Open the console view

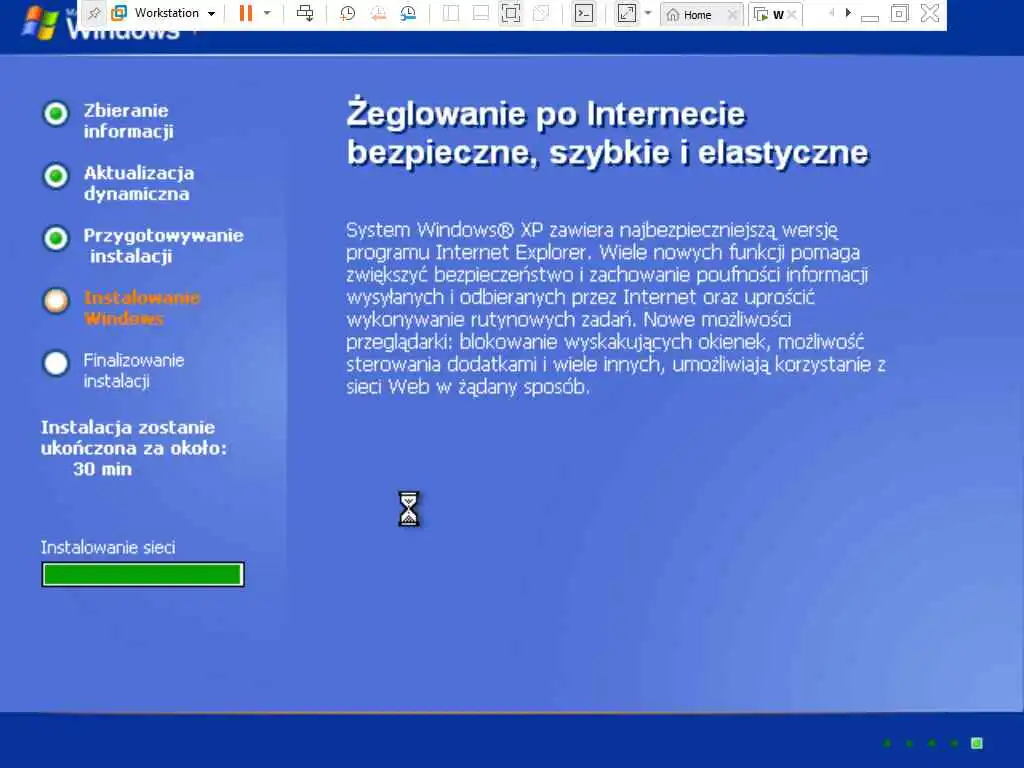[584, 13]
